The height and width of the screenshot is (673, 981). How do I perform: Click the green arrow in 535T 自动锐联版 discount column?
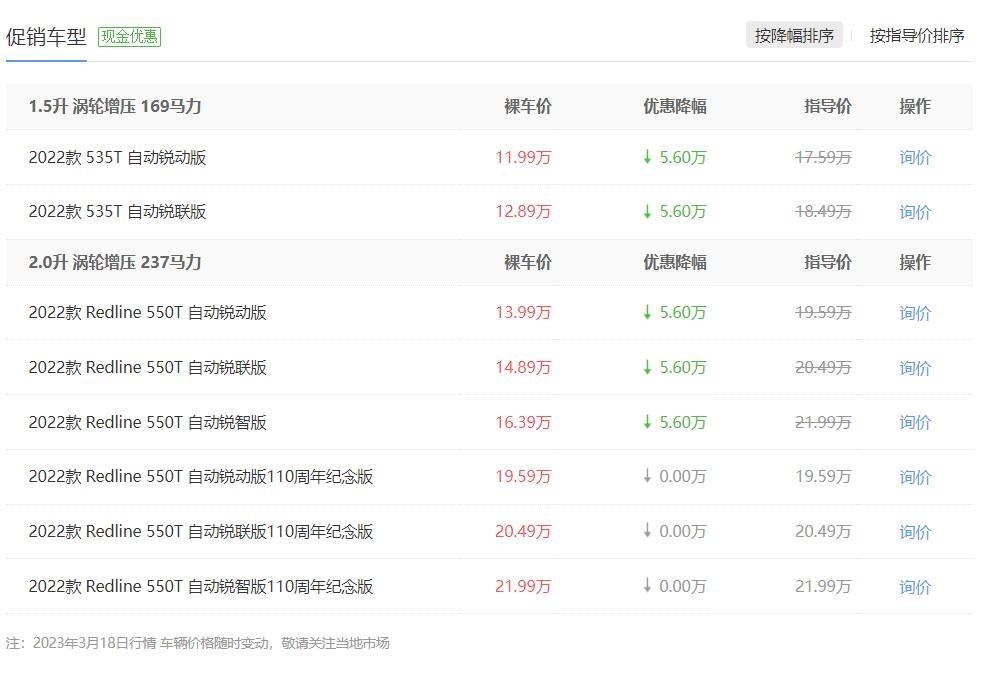pos(646,212)
